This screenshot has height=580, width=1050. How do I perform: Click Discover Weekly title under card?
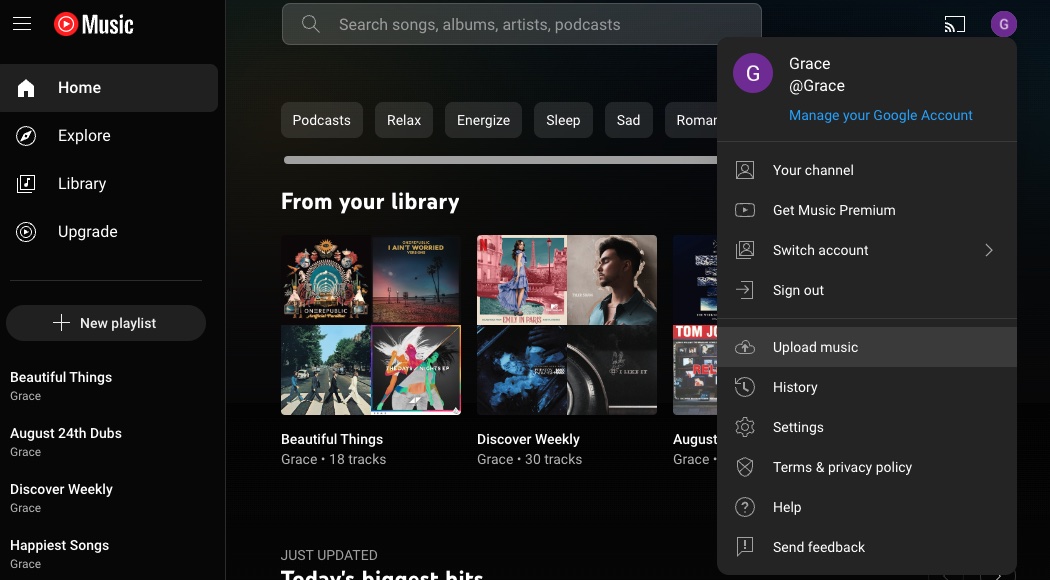point(528,439)
